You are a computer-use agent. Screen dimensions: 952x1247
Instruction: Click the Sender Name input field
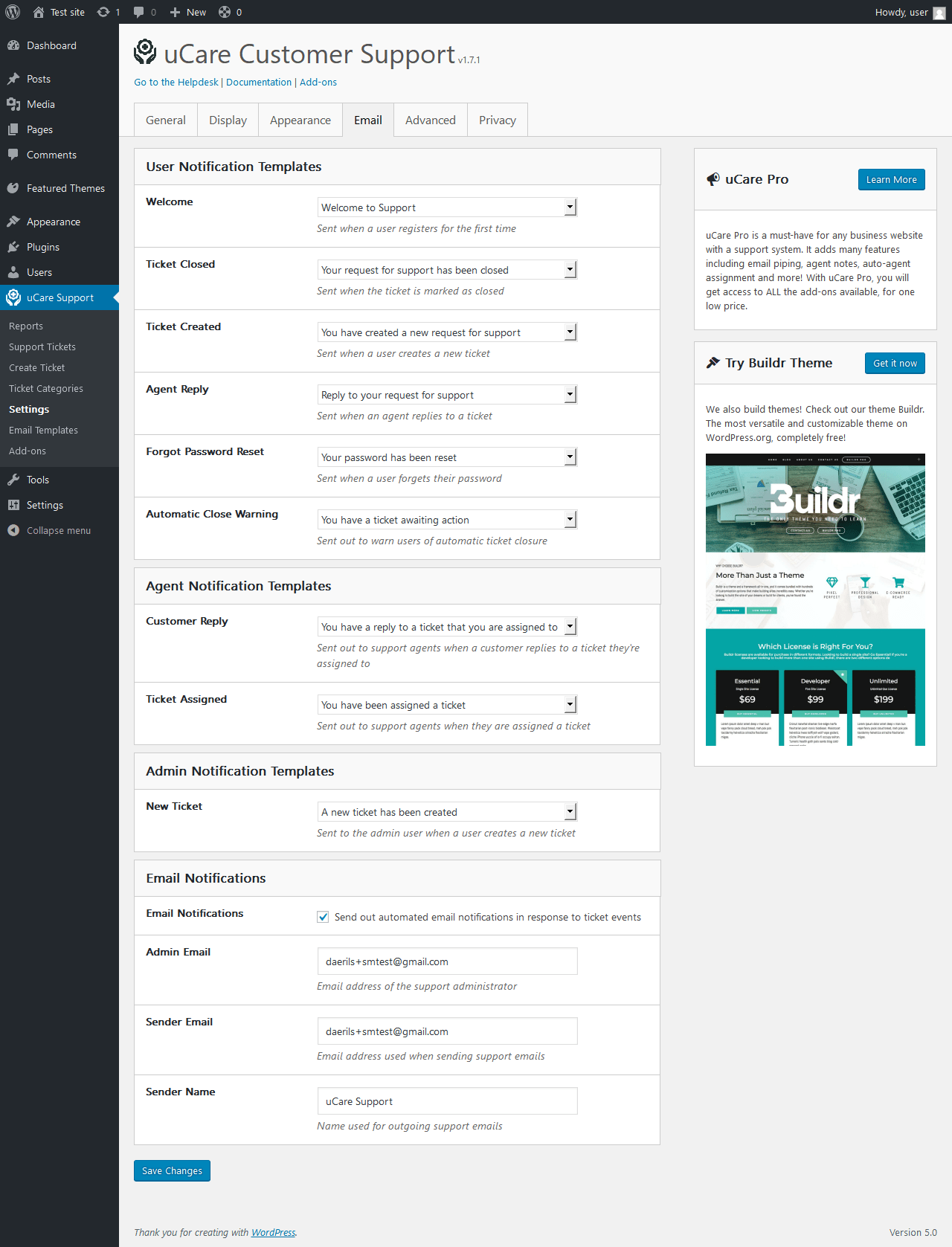pyautogui.click(x=447, y=1101)
